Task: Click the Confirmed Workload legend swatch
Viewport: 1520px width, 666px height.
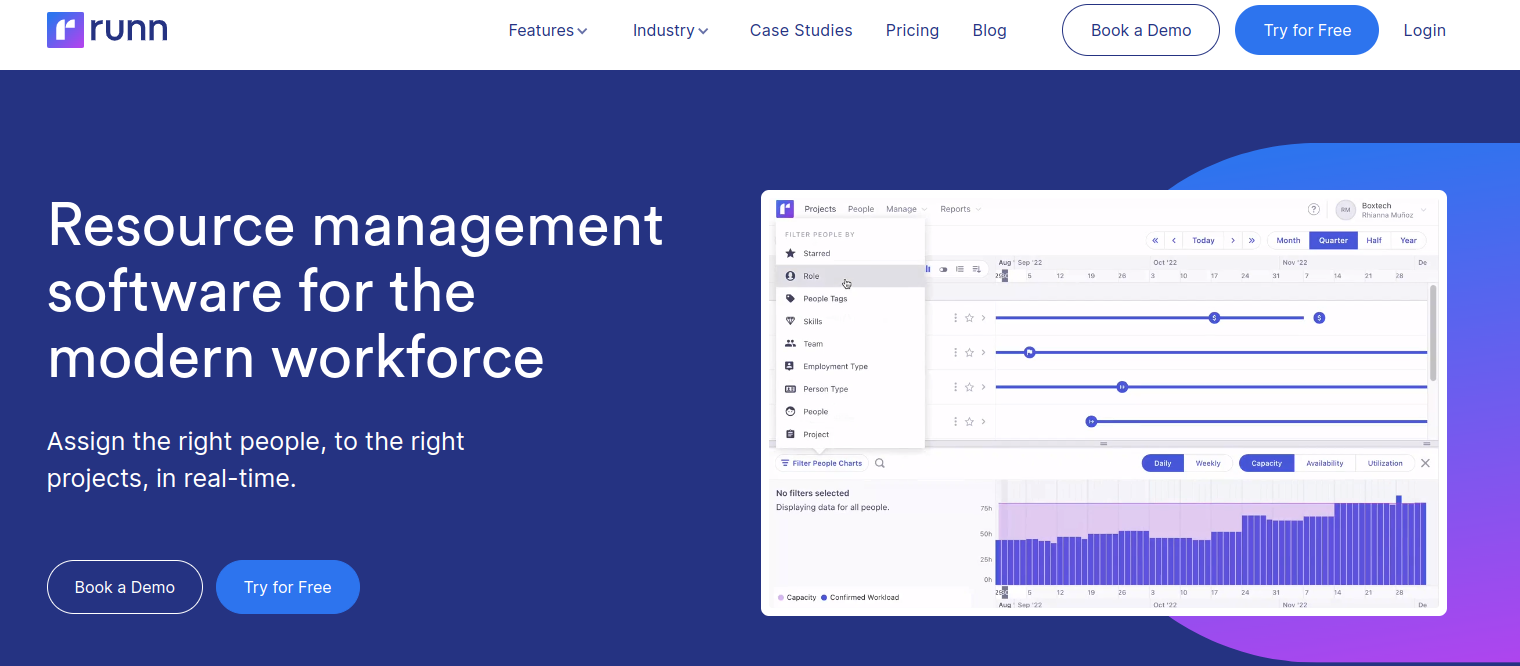Action: (824, 597)
